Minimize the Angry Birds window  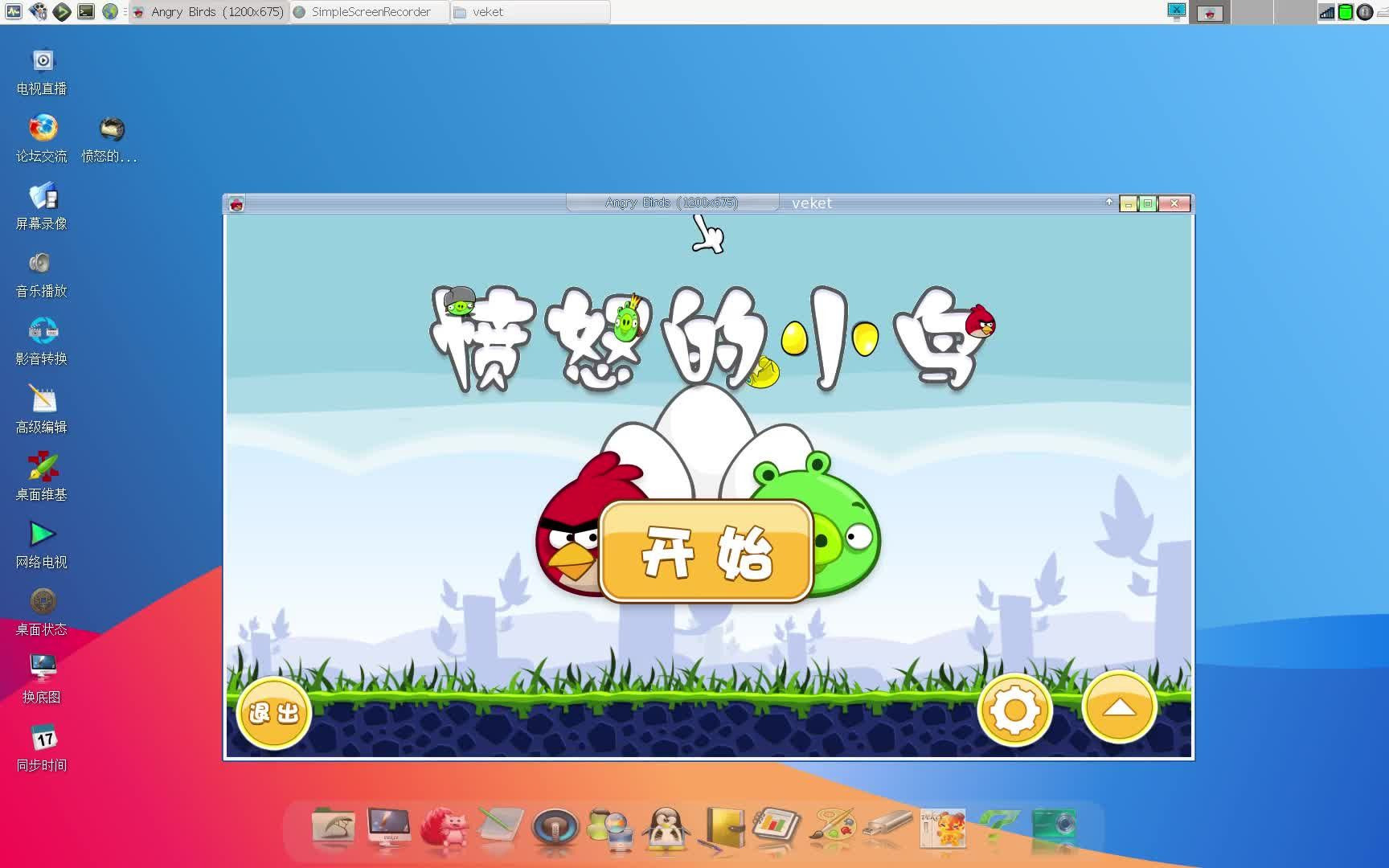coord(1129,204)
